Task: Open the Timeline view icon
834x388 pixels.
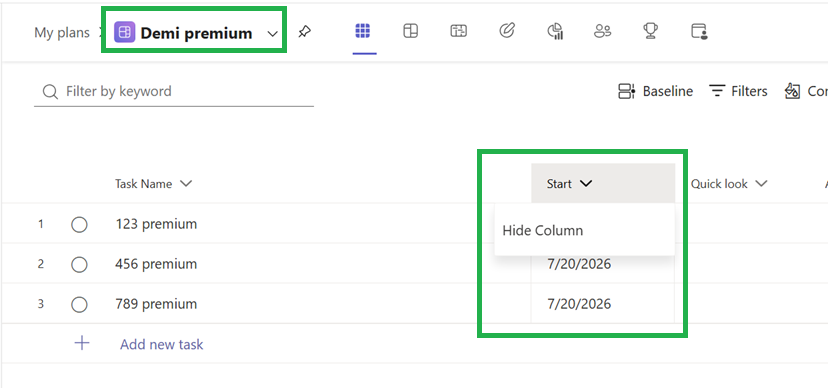Action: click(x=458, y=31)
